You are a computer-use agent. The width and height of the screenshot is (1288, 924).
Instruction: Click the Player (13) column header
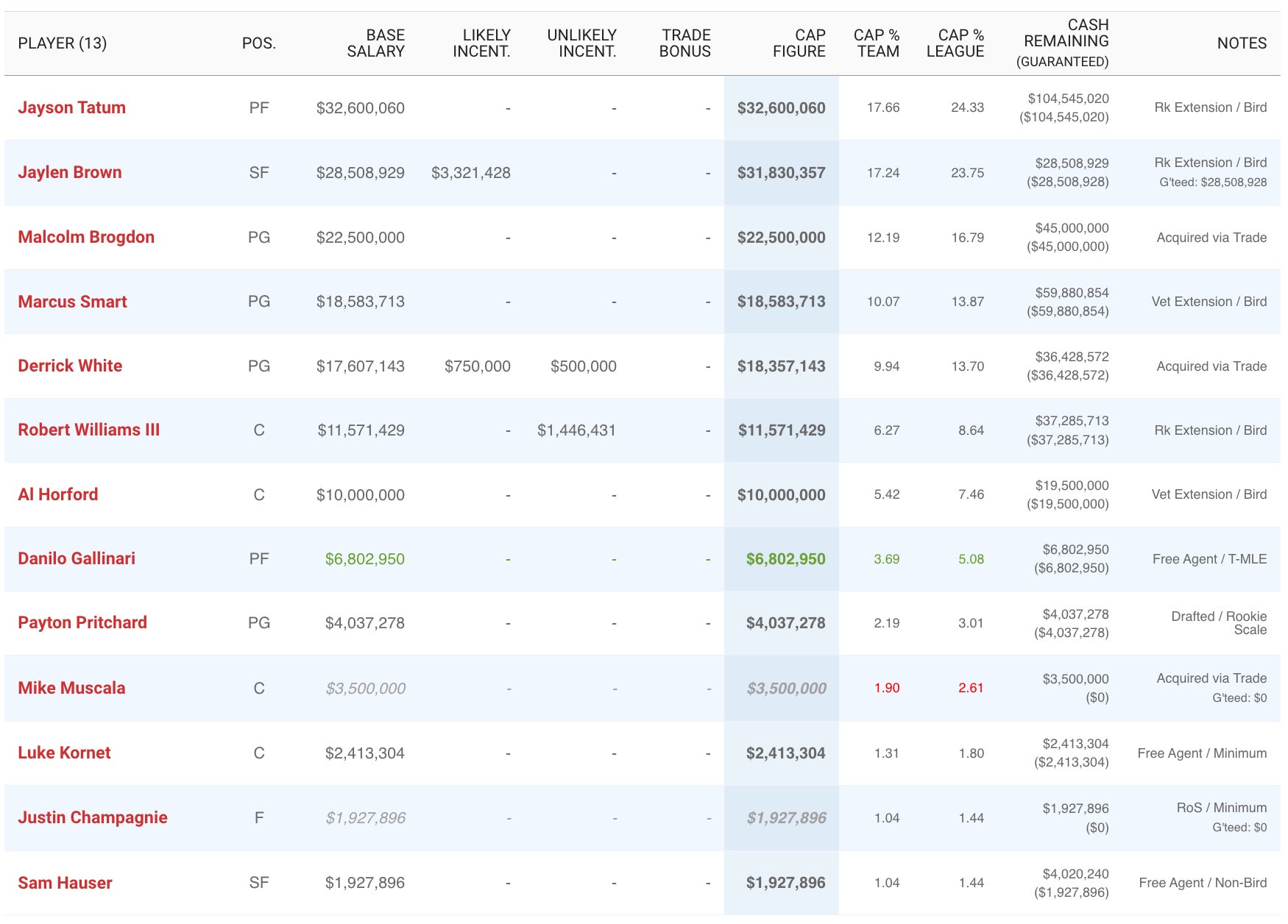[63, 43]
